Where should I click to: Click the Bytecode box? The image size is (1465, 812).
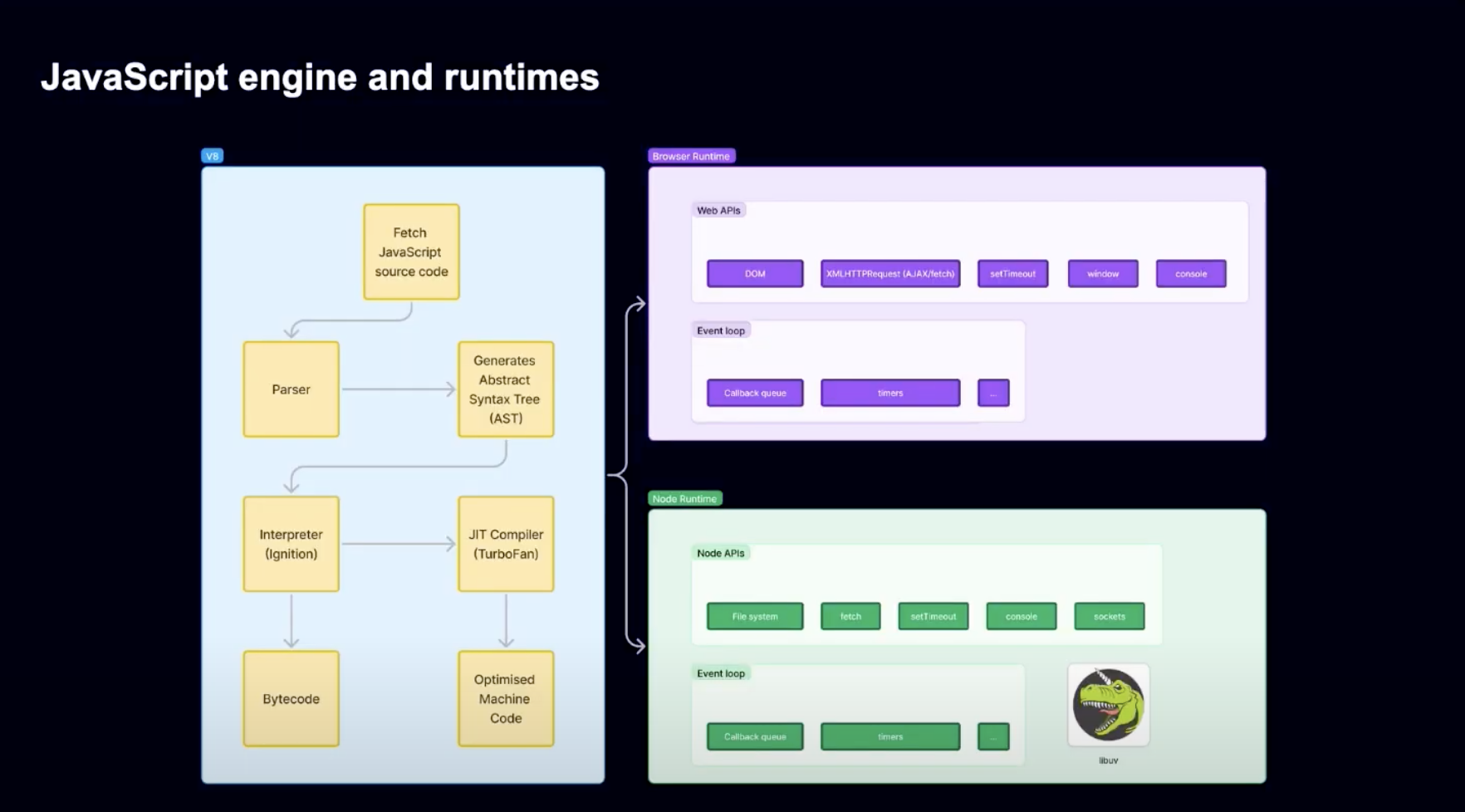pos(291,698)
